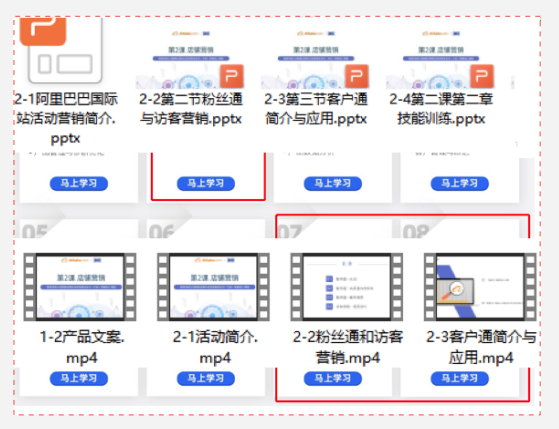This screenshot has width=559, height=429.
Task: Open the 2-1活动简介.mp4 video icon
Action: 213,287
